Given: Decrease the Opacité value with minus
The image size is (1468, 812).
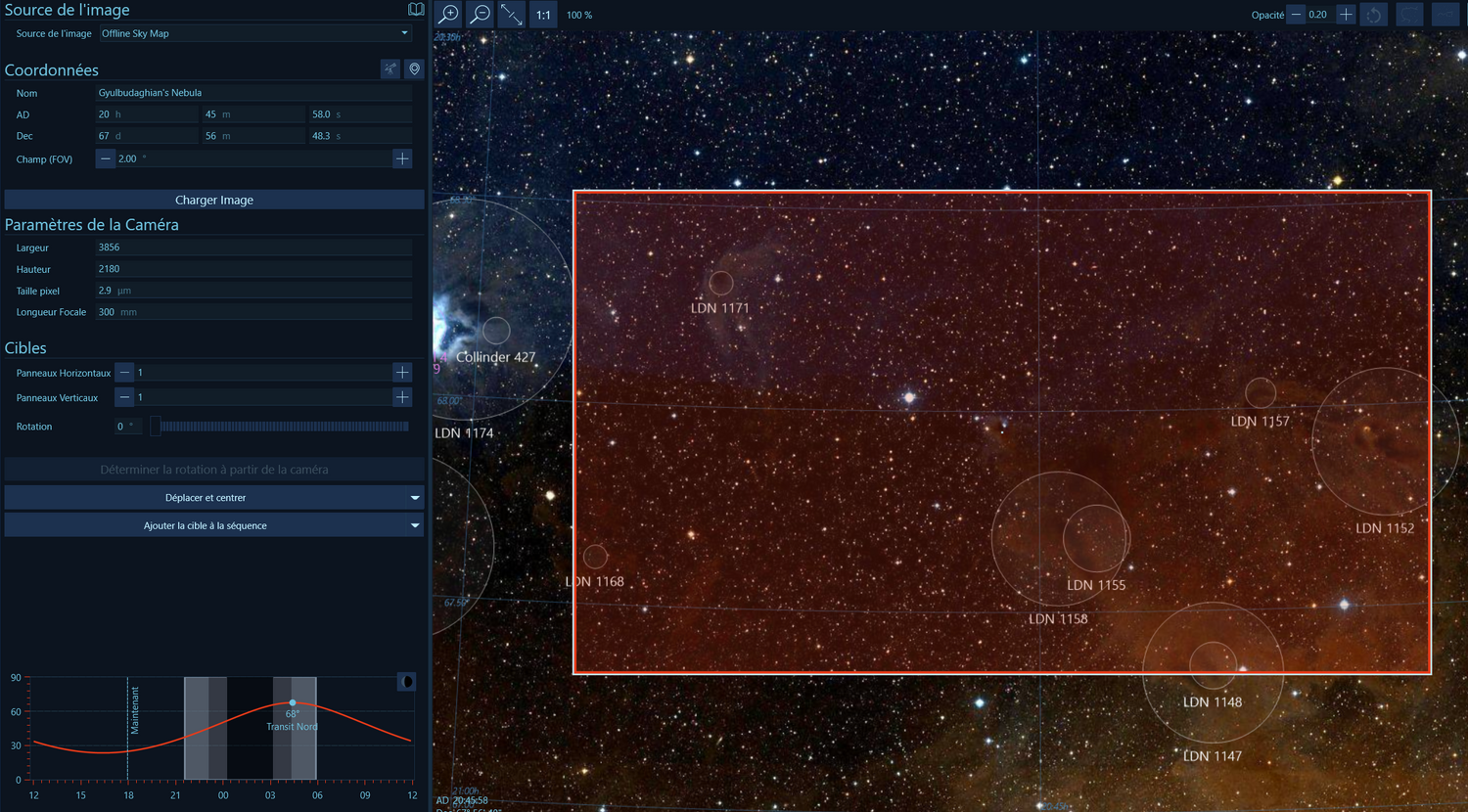Looking at the screenshot, I should coord(1297,15).
